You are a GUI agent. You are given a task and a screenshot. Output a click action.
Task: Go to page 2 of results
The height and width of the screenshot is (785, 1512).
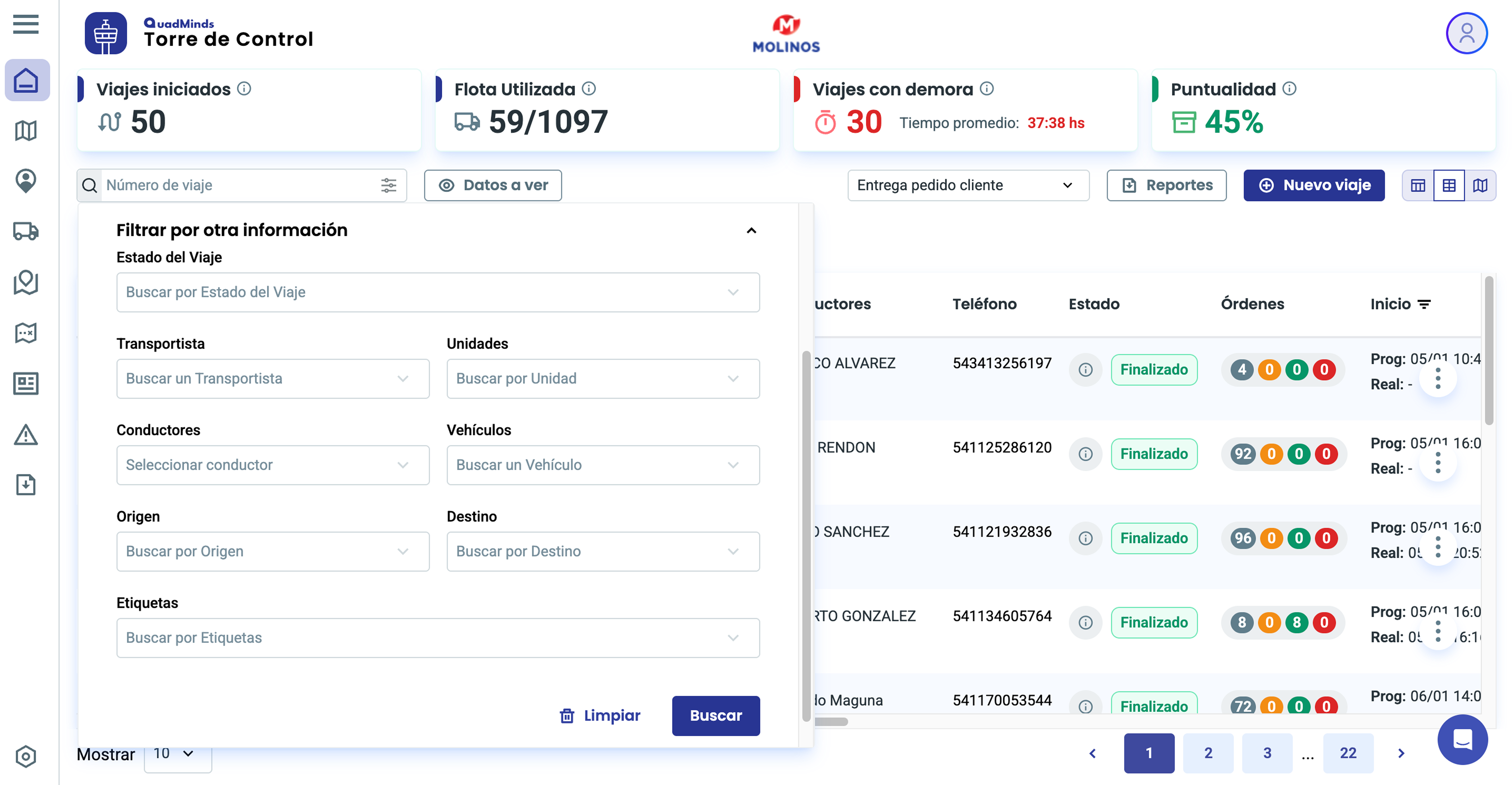[1208, 753]
